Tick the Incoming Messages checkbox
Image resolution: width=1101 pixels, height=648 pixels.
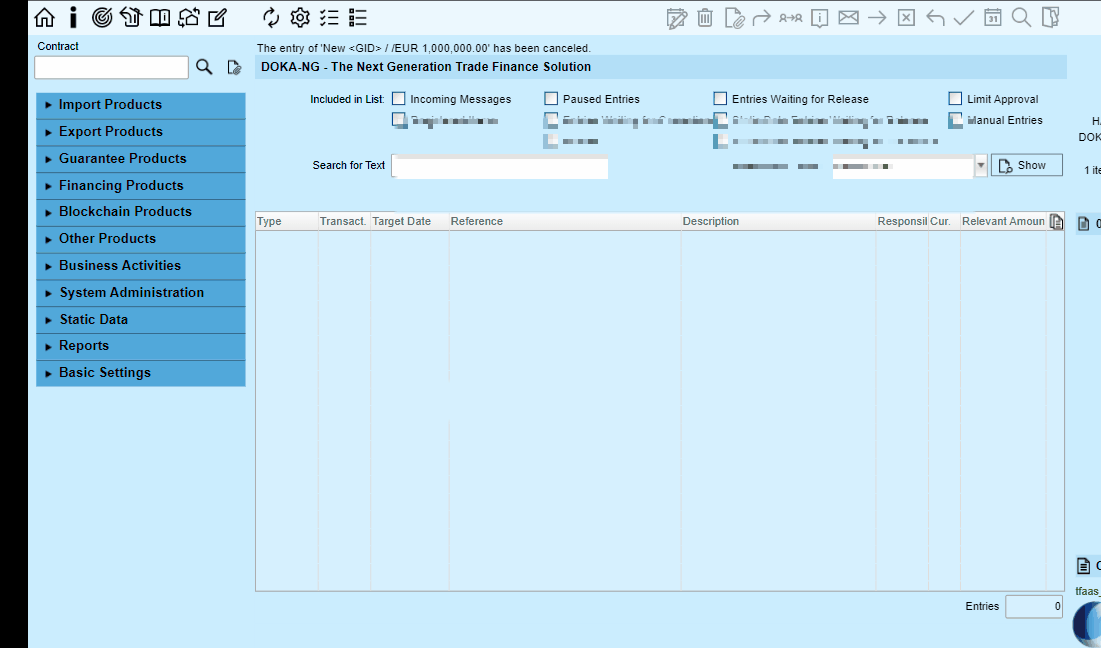point(399,98)
